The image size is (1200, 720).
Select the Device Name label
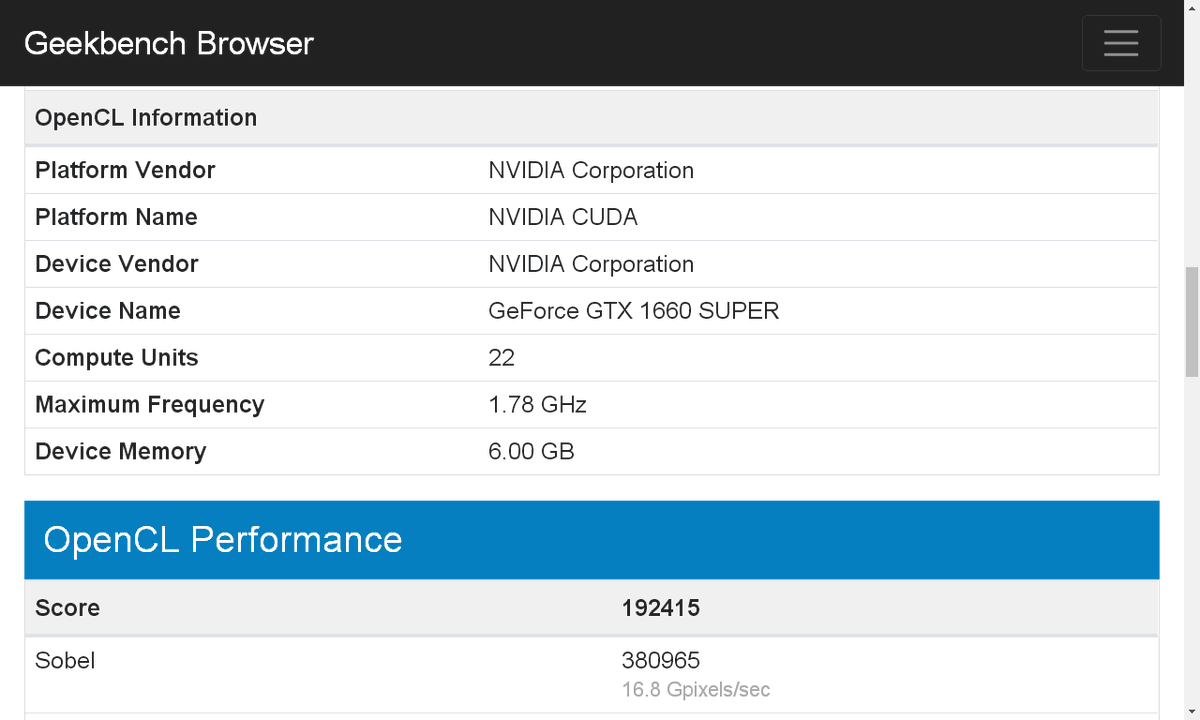pos(108,311)
